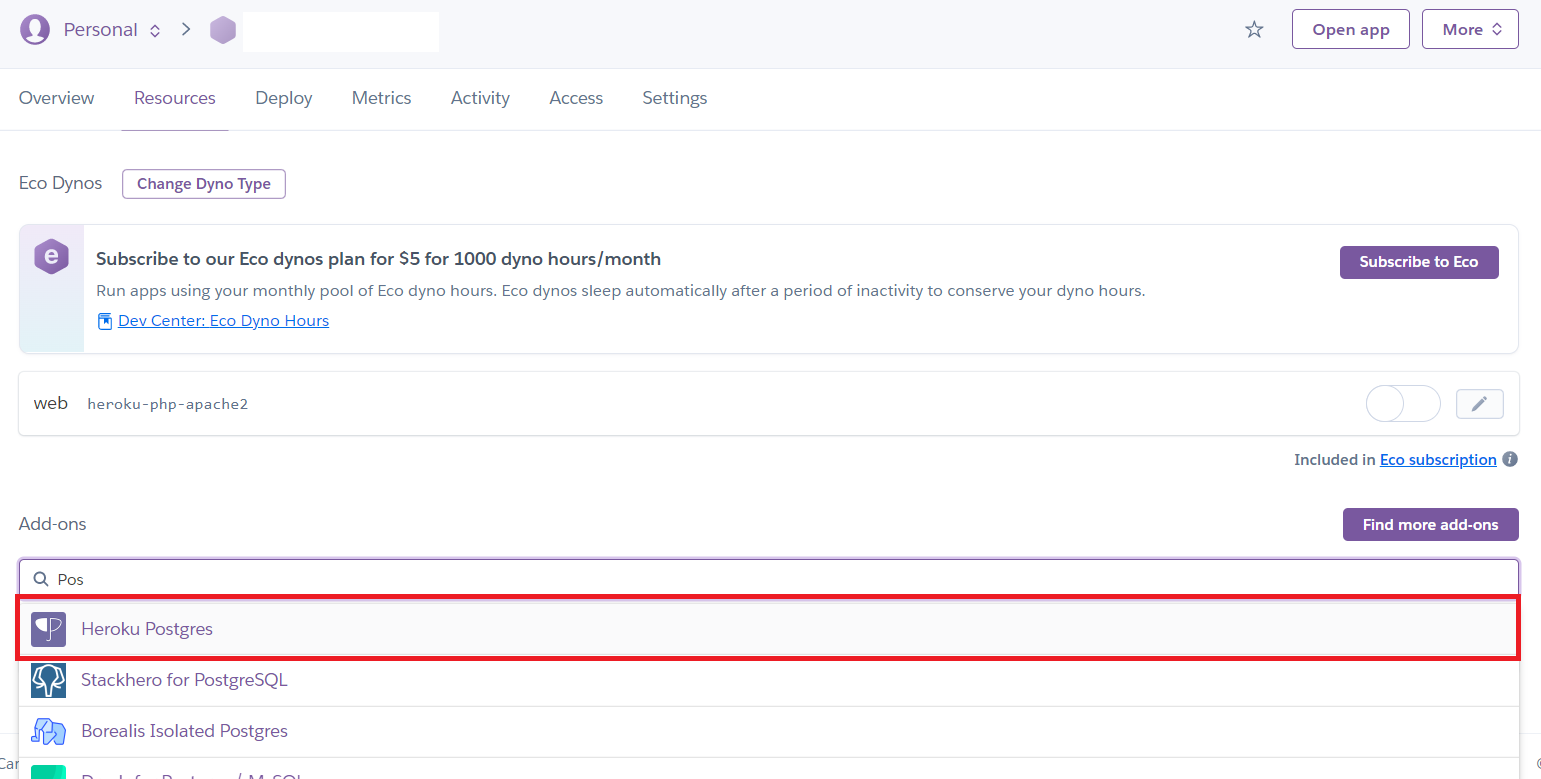Open the Activity tab
The width and height of the screenshot is (1541, 779).
pos(480,98)
